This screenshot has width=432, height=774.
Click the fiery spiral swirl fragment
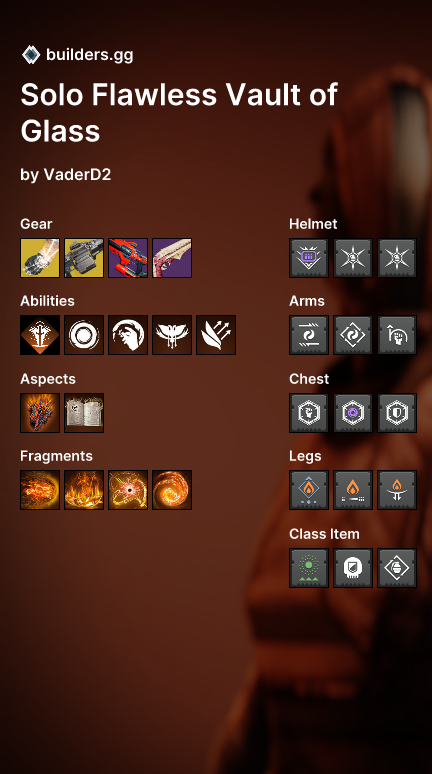pos(172,490)
